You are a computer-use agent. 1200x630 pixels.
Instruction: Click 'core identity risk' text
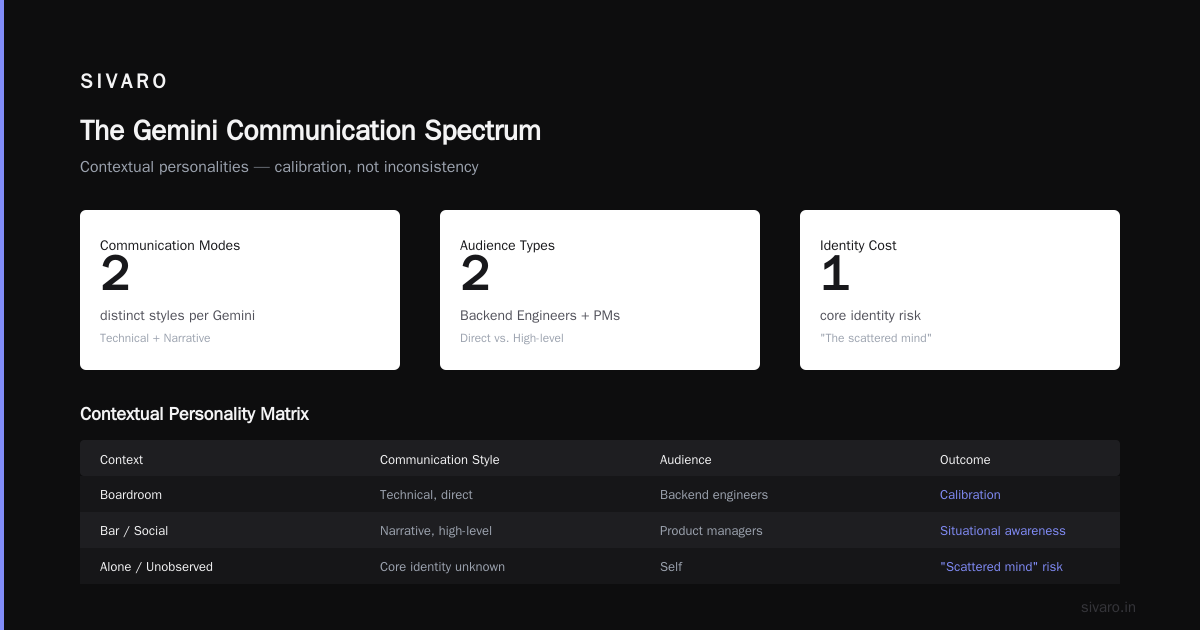click(x=870, y=316)
